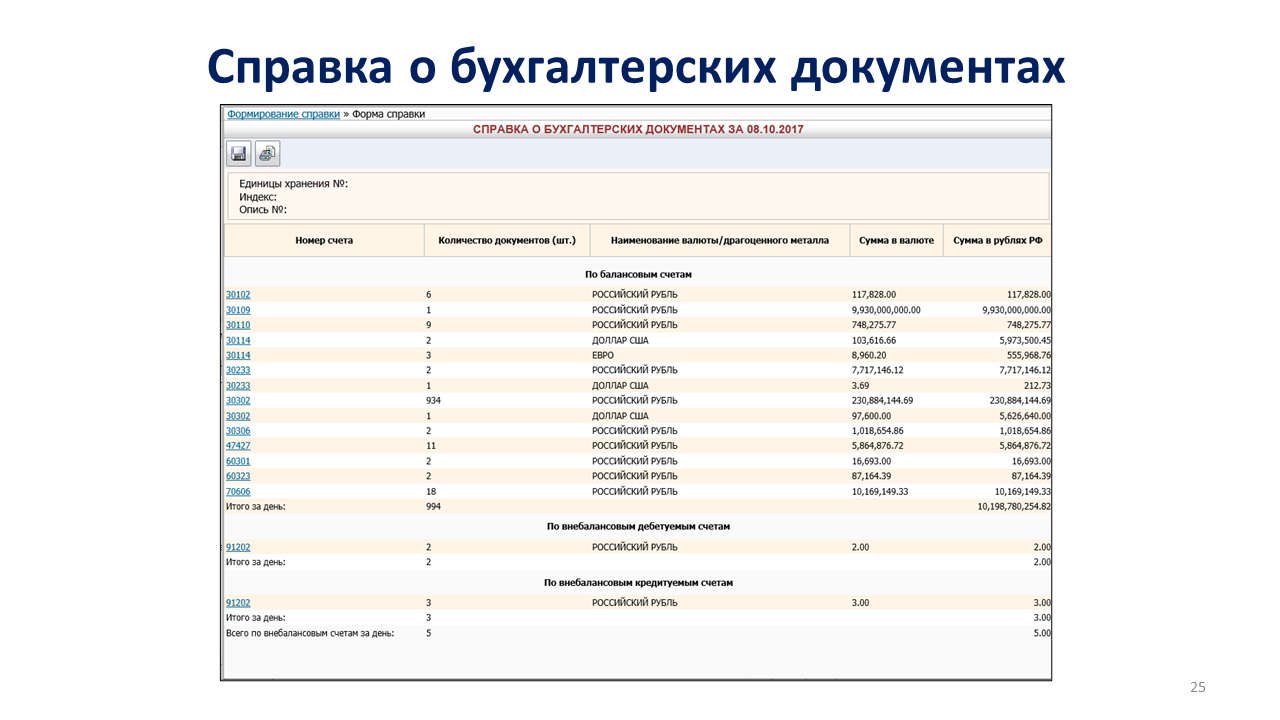Open account 30102 link

[x=238, y=295]
